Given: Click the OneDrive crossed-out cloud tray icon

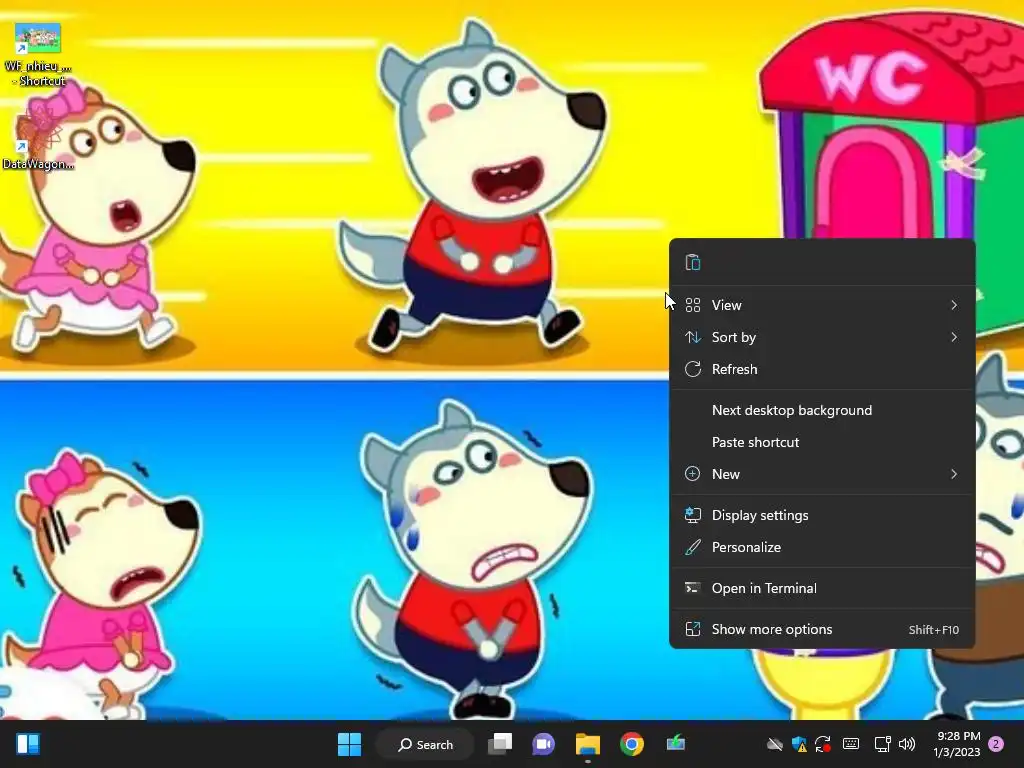Looking at the screenshot, I should 775,744.
